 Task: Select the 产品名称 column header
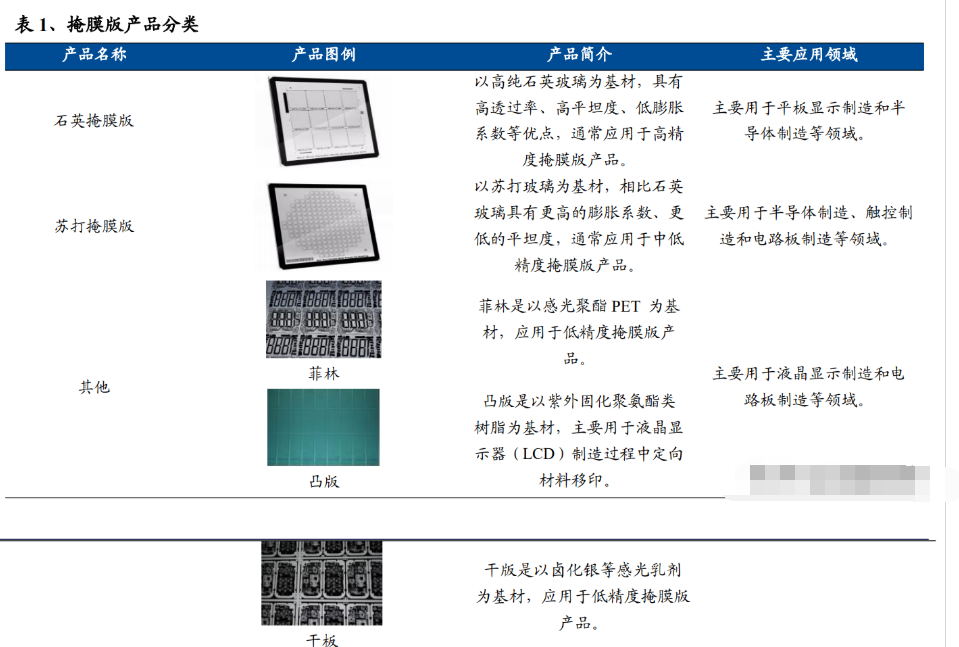[x=94, y=55]
